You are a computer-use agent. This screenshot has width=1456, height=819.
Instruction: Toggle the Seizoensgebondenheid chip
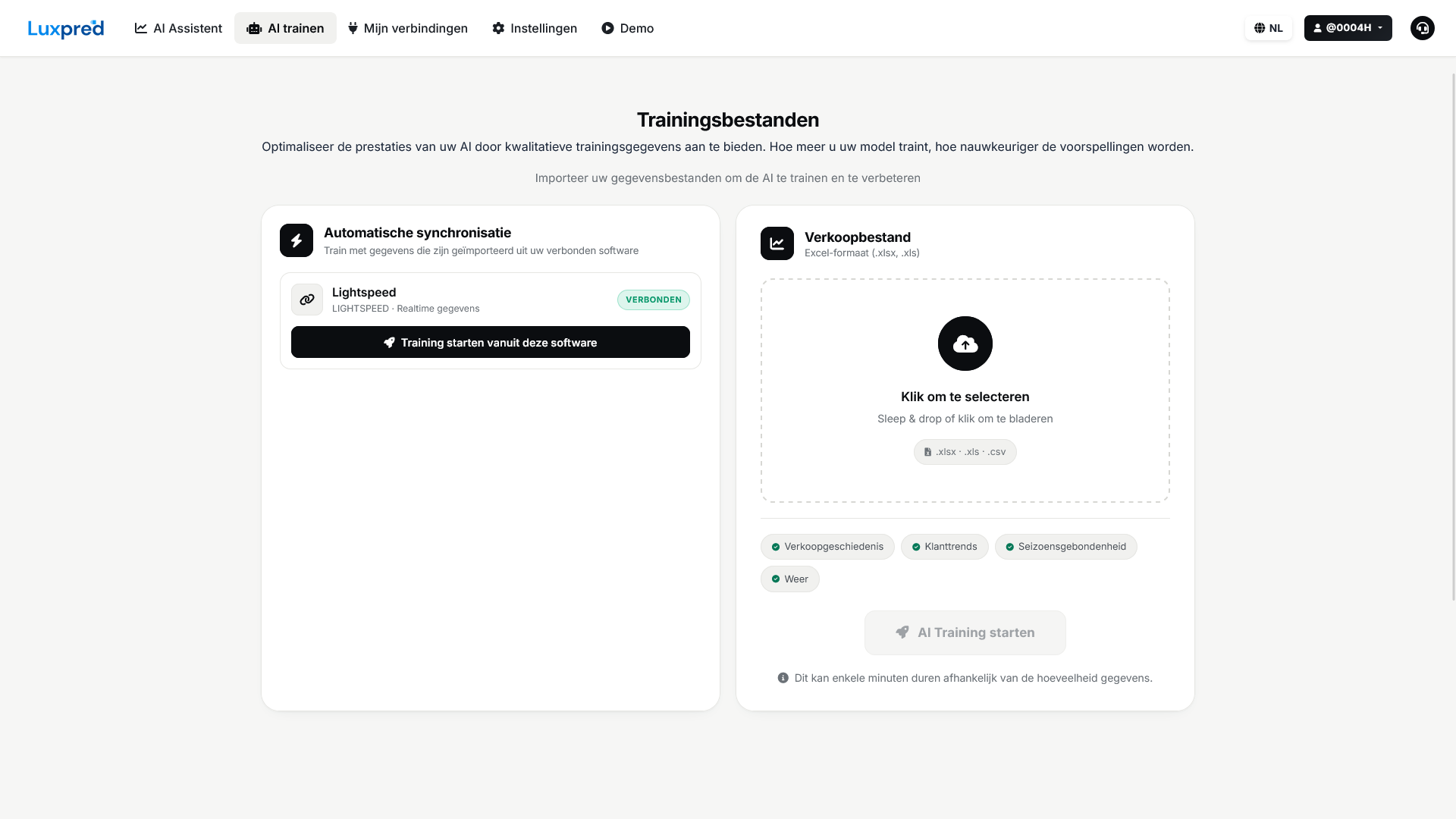point(1065,547)
